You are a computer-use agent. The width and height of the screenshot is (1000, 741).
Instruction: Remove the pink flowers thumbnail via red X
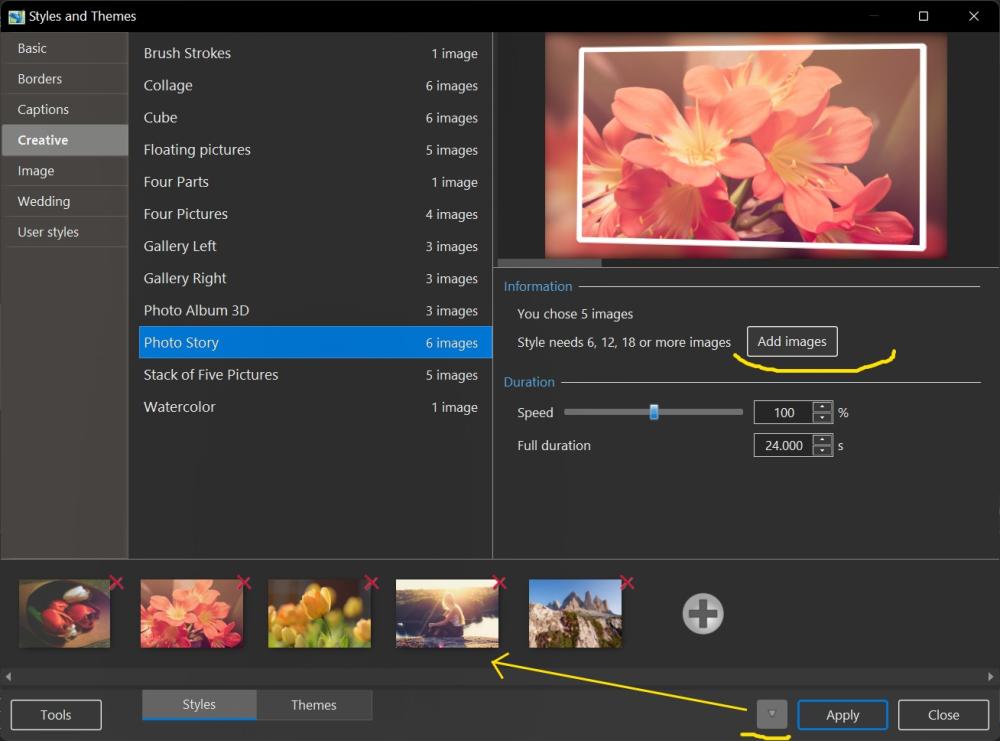coord(243,583)
